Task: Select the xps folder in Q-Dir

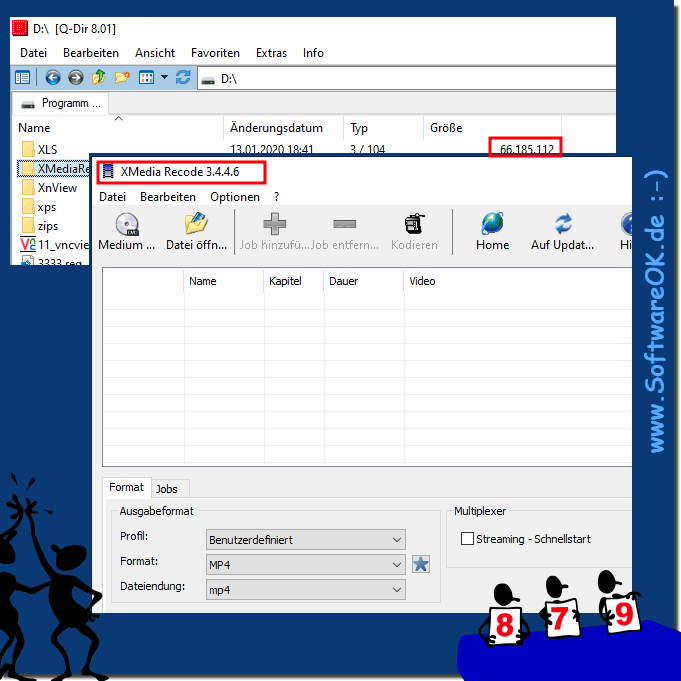Action: (39, 207)
